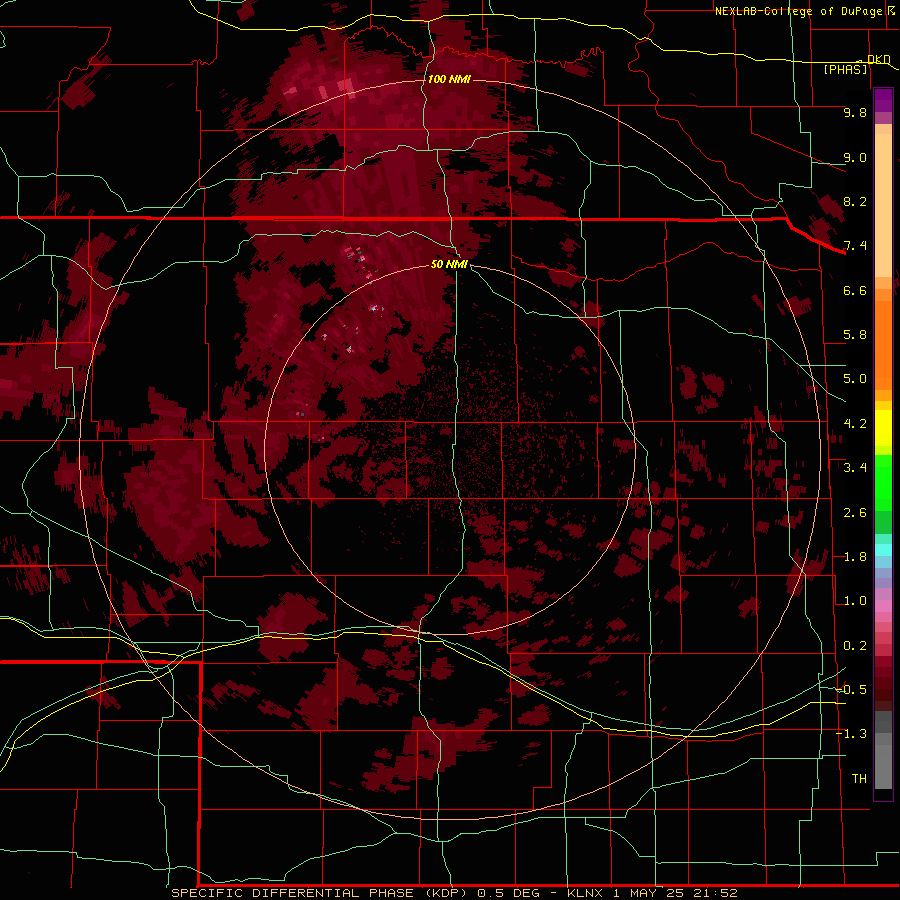Viewport: 900px width, 900px height.
Task: Click the 2.6 scale value
Action: click(855, 513)
